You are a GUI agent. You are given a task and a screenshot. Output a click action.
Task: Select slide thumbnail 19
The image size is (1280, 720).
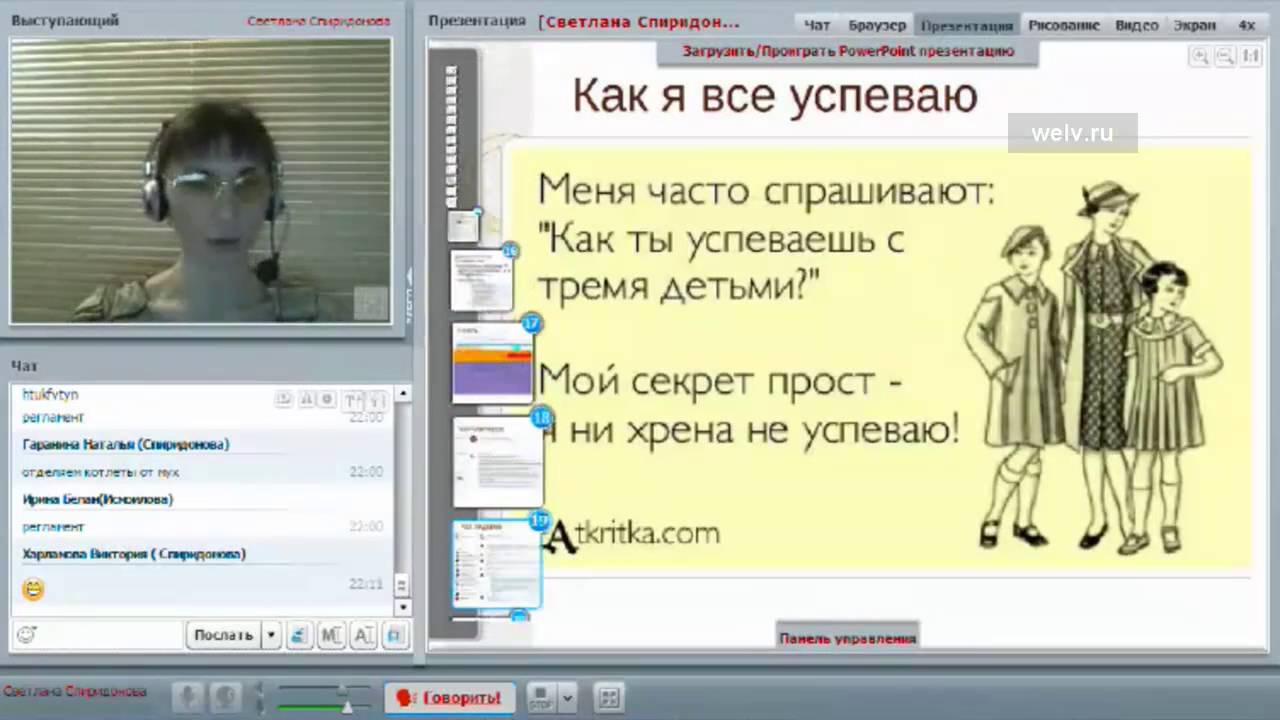coord(497,563)
